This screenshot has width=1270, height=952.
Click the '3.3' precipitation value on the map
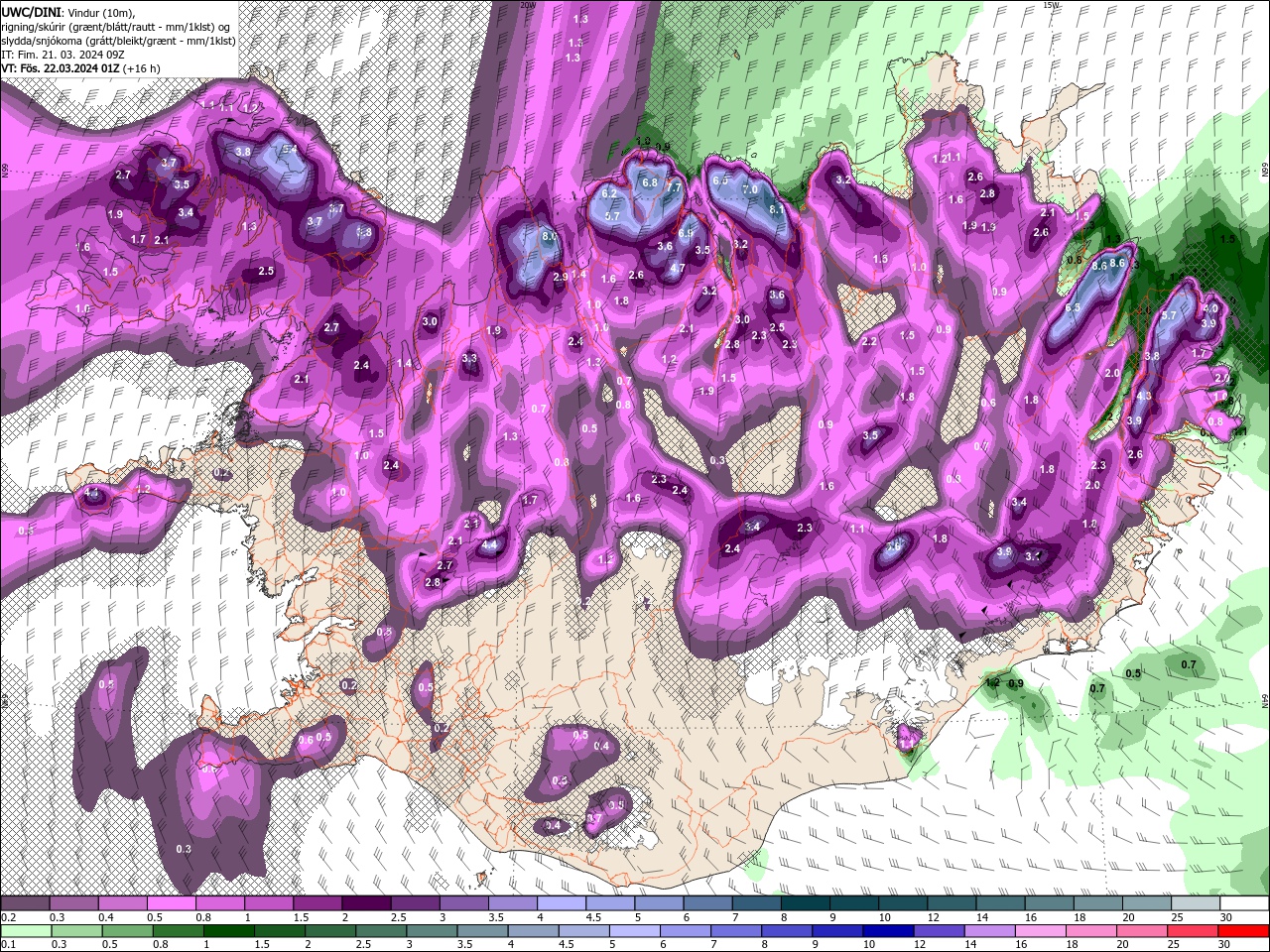[469, 358]
